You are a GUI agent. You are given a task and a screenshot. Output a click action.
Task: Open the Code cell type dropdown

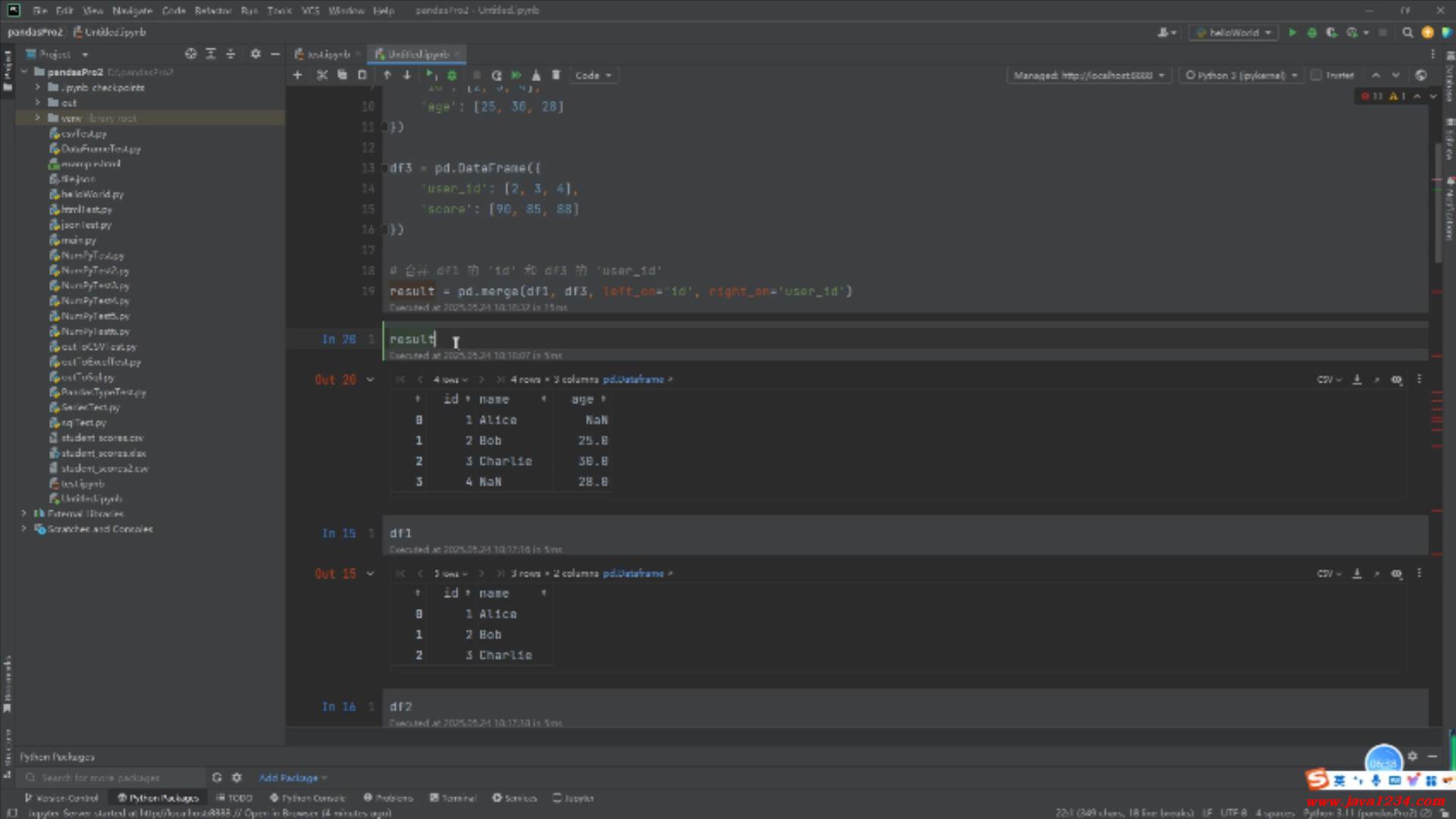(594, 75)
